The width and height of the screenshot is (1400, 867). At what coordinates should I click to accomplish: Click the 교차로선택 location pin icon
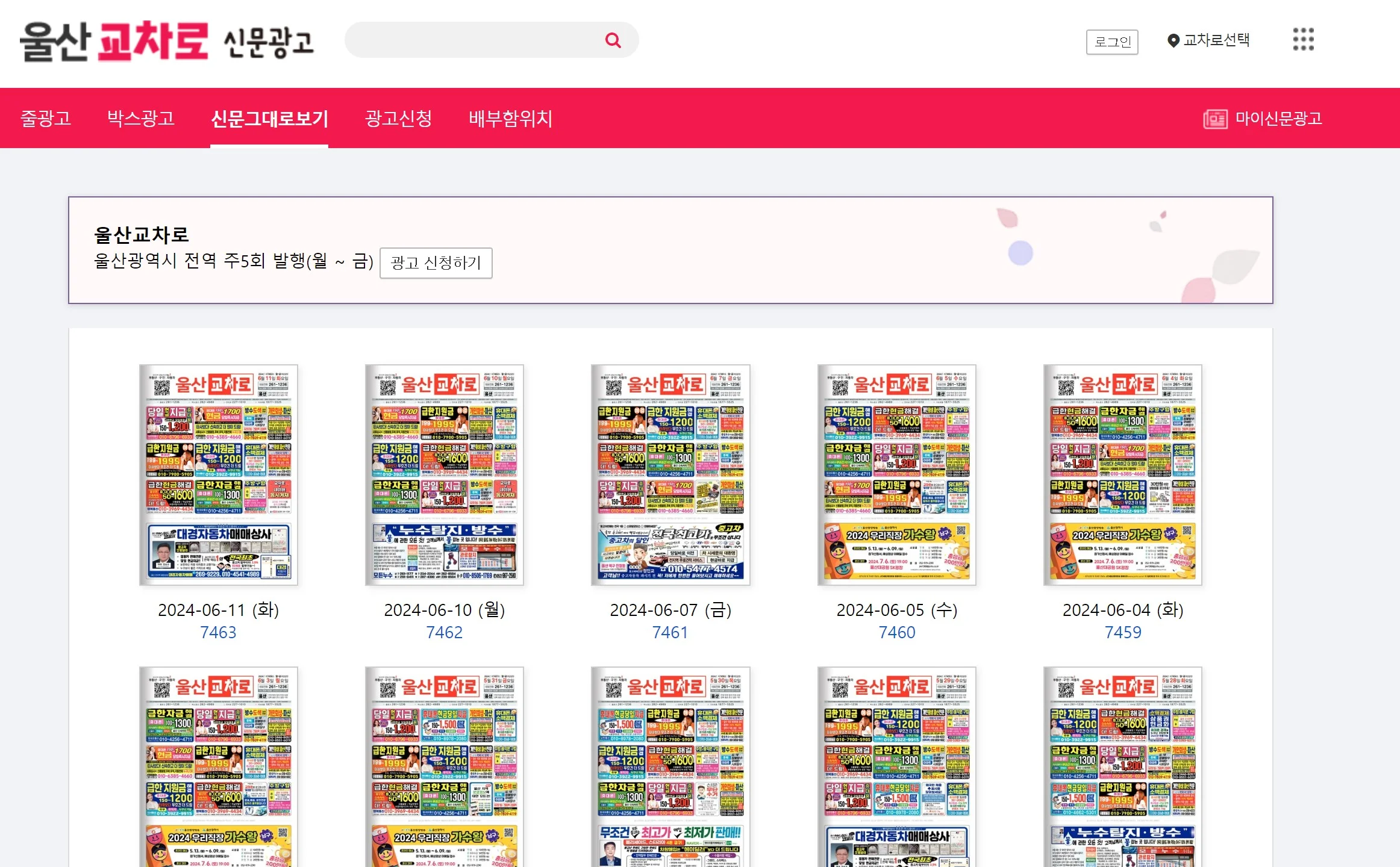click(x=1172, y=41)
